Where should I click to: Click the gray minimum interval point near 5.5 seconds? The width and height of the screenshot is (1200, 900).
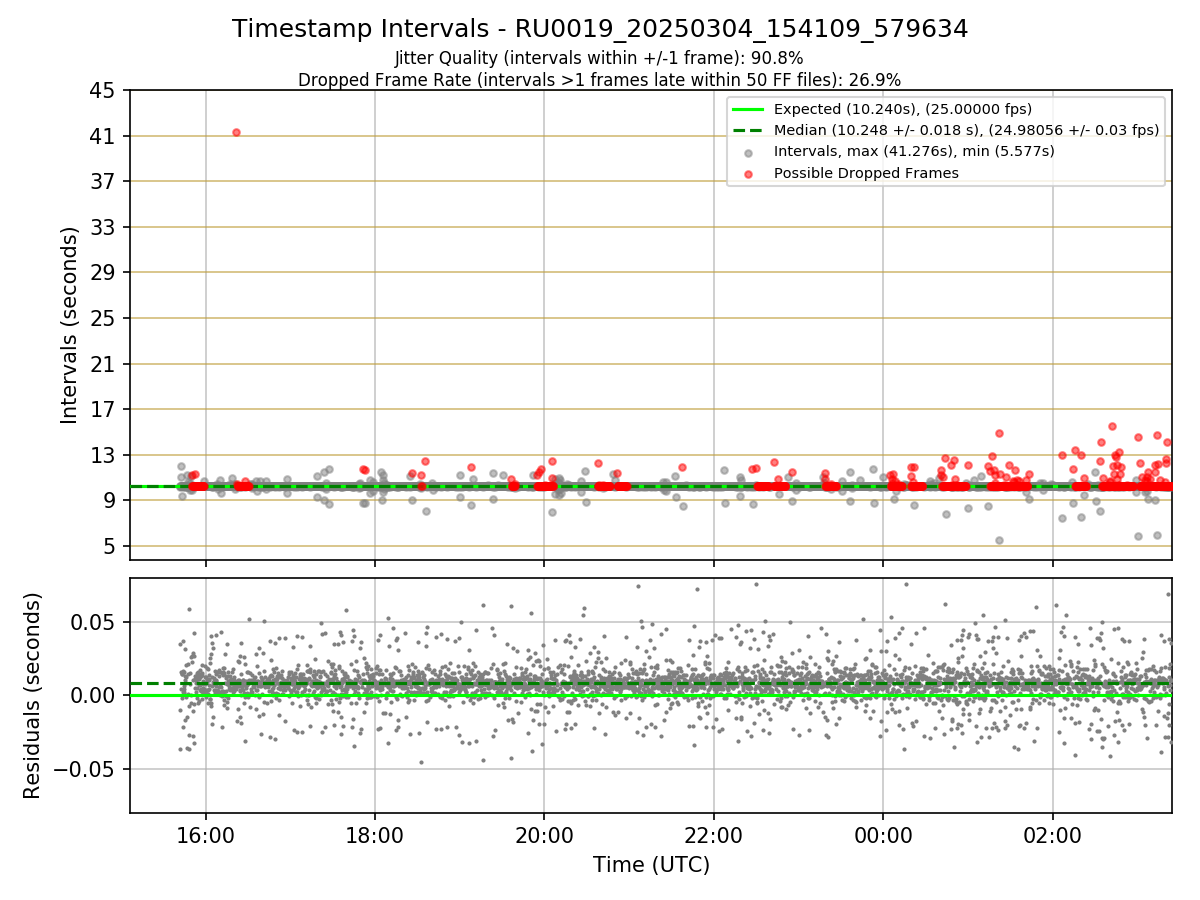click(x=998, y=540)
